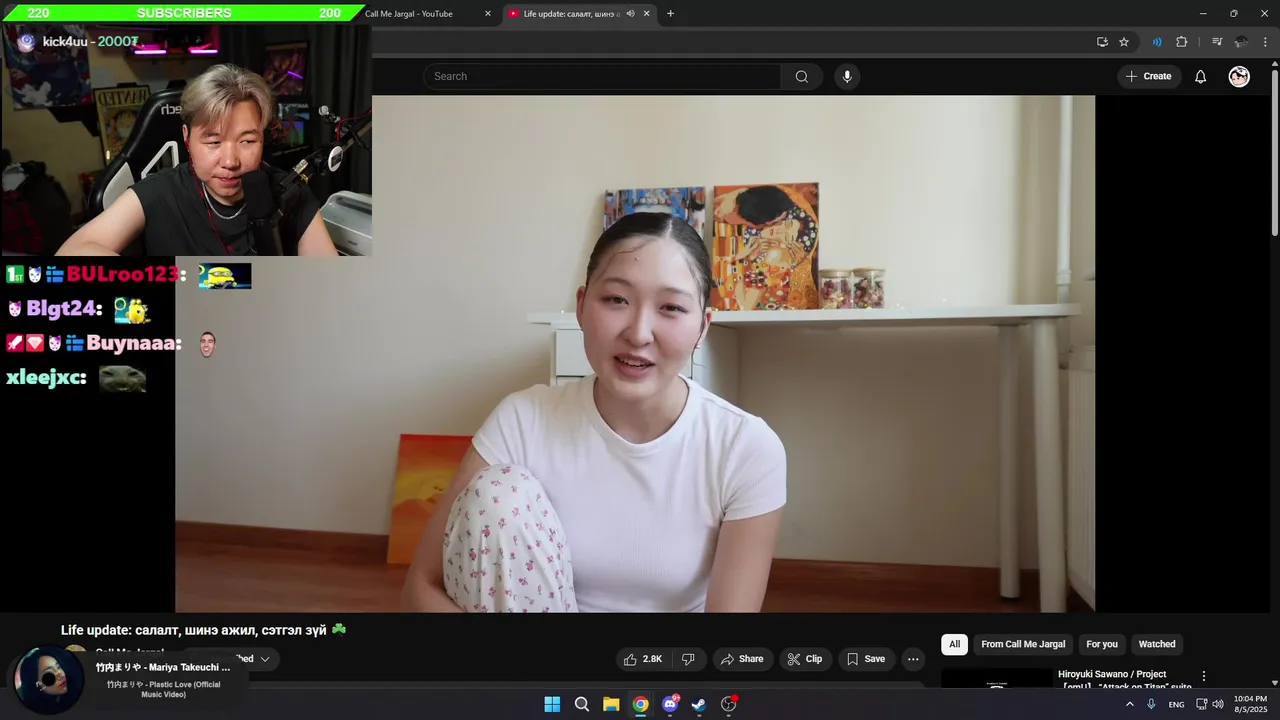Image resolution: width=1280 pixels, height=720 pixels.
Task: Bookmark this page with the star
Action: click(x=1124, y=42)
